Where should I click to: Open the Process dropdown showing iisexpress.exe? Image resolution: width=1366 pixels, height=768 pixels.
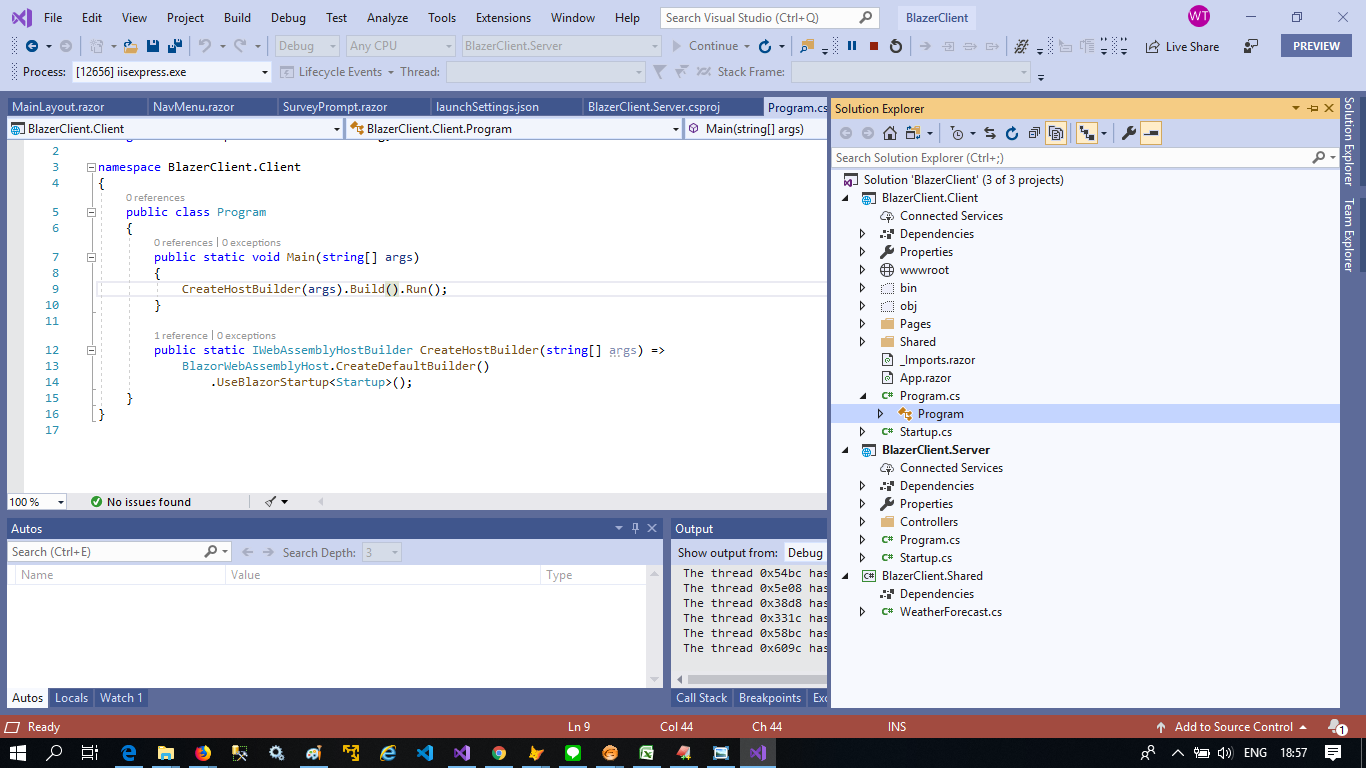point(265,72)
